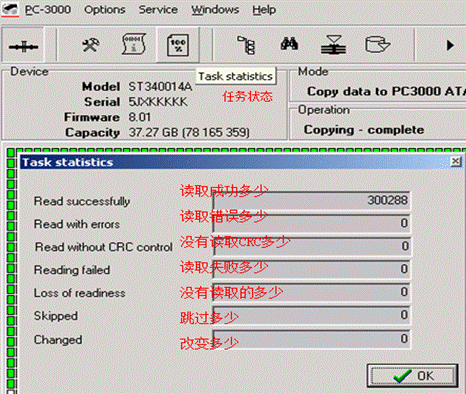This screenshot has height=394, width=466.
Task: Click the Read successfully value field
Action: point(311,201)
